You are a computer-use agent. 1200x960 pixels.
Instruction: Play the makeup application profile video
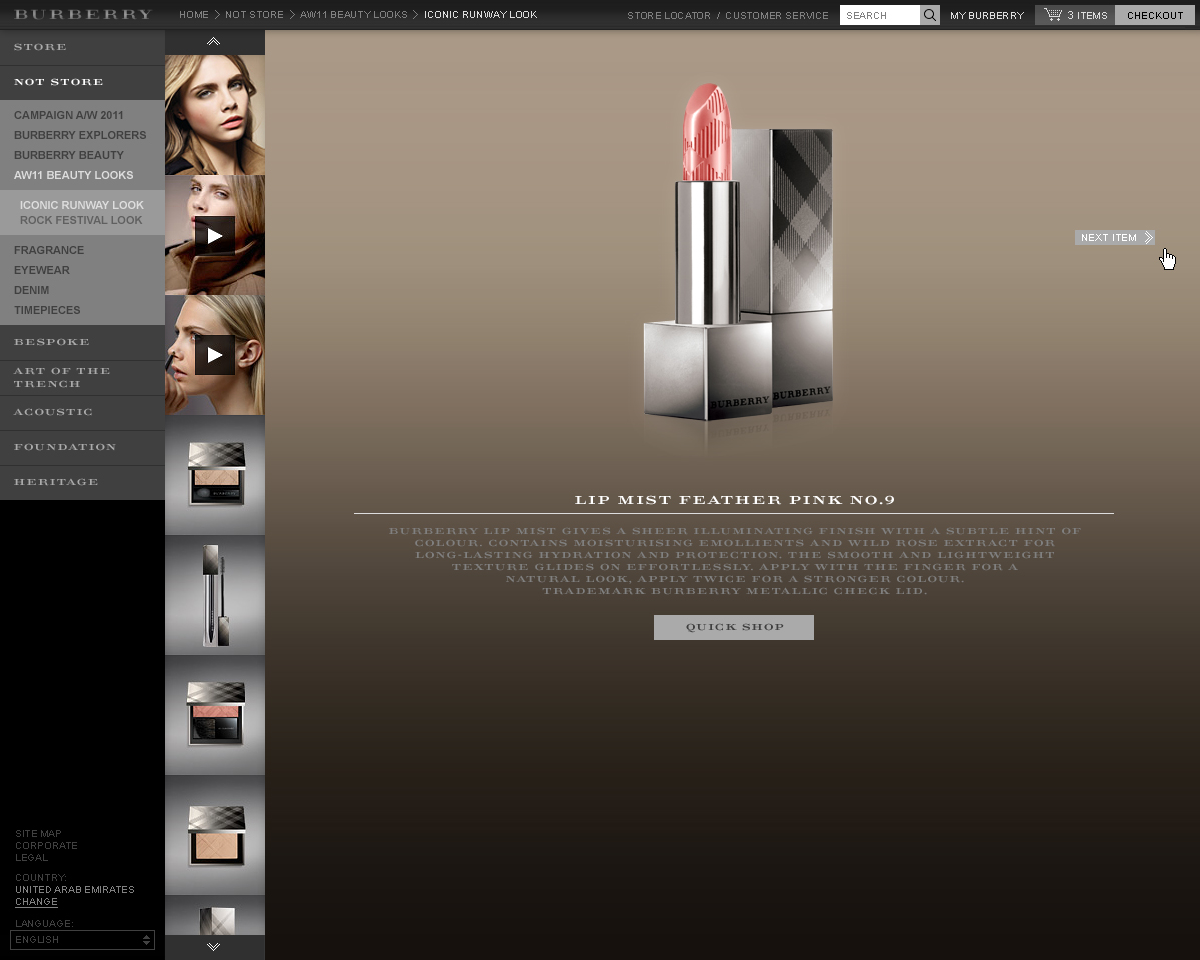click(x=215, y=355)
